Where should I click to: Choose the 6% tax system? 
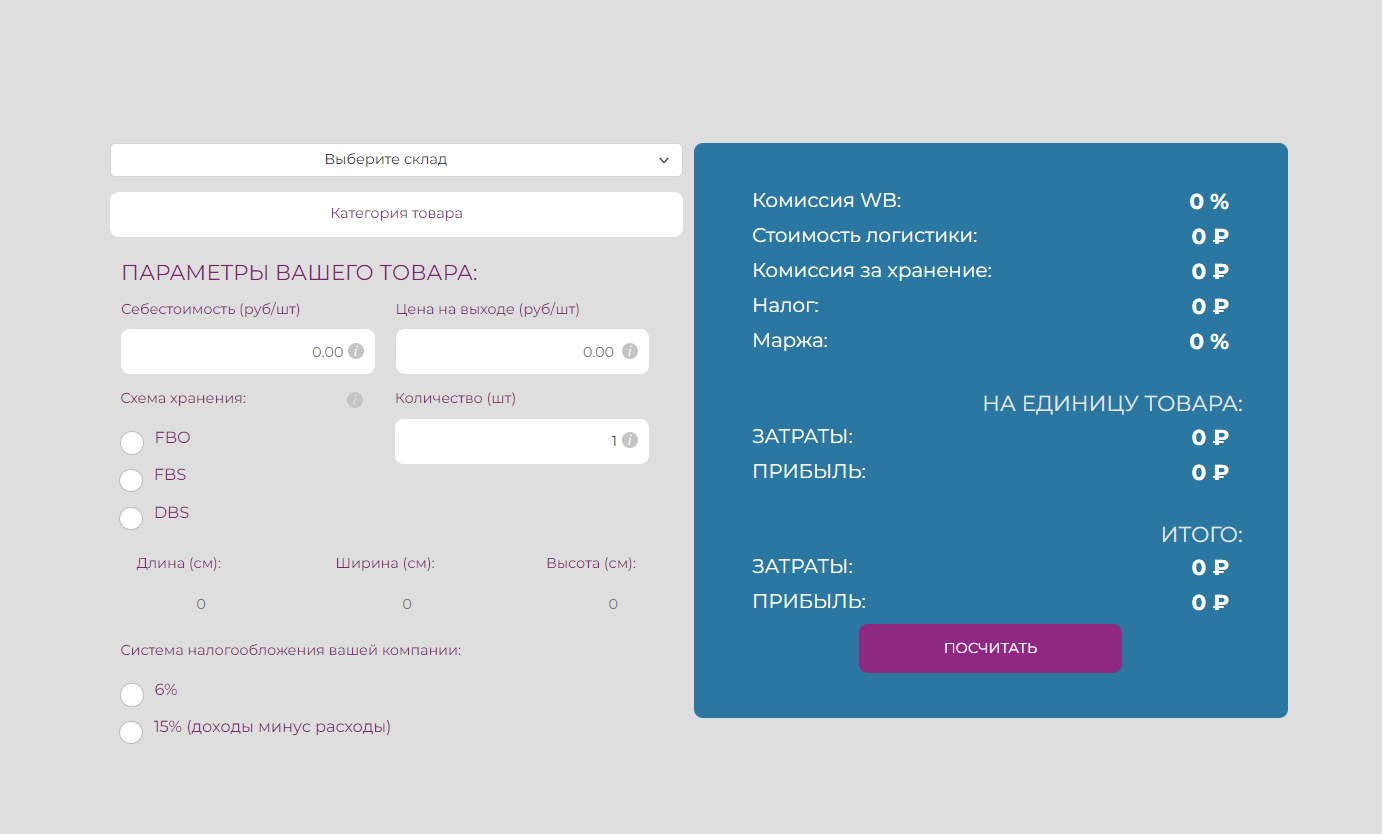point(131,695)
